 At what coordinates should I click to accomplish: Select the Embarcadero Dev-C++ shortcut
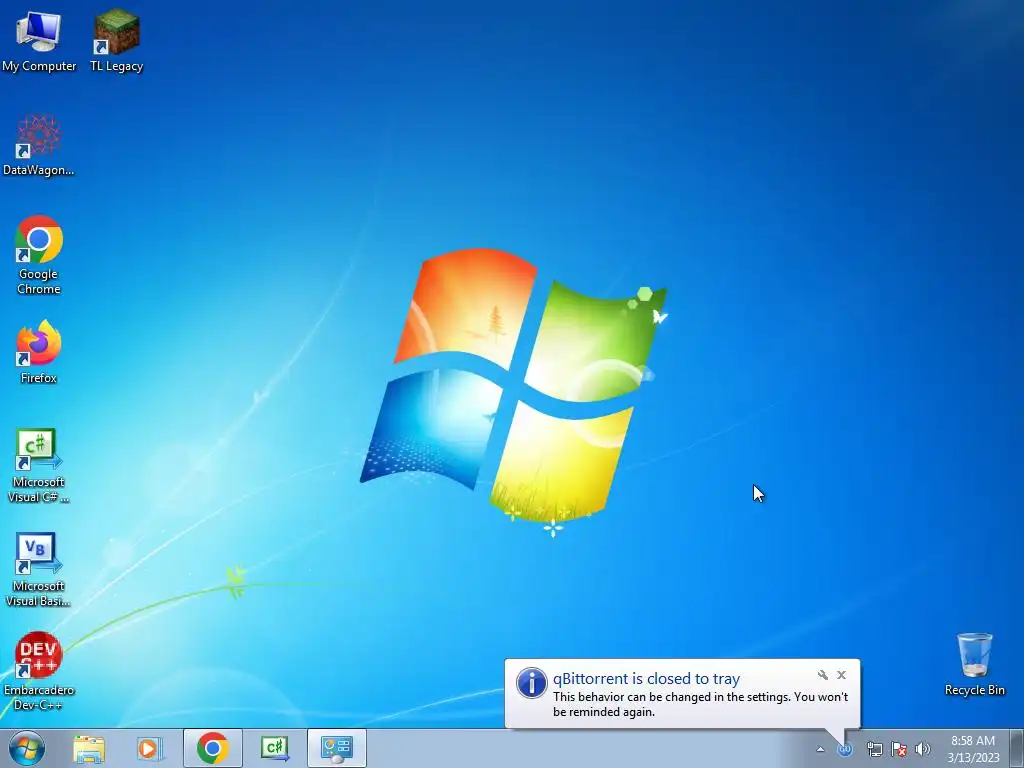[x=39, y=671]
